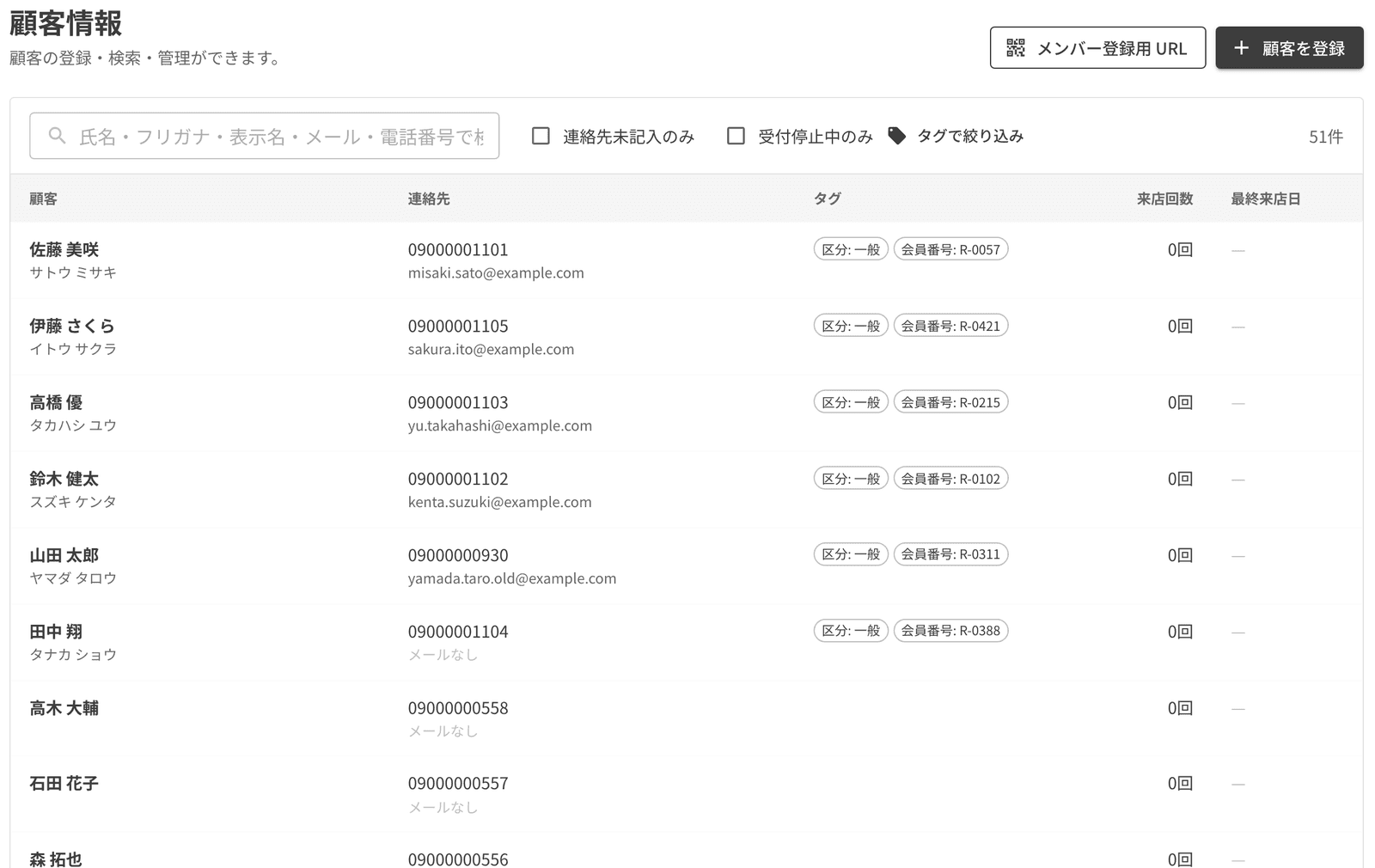Open customer 山田 太郎
This screenshot has width=1375, height=868.
(64, 555)
